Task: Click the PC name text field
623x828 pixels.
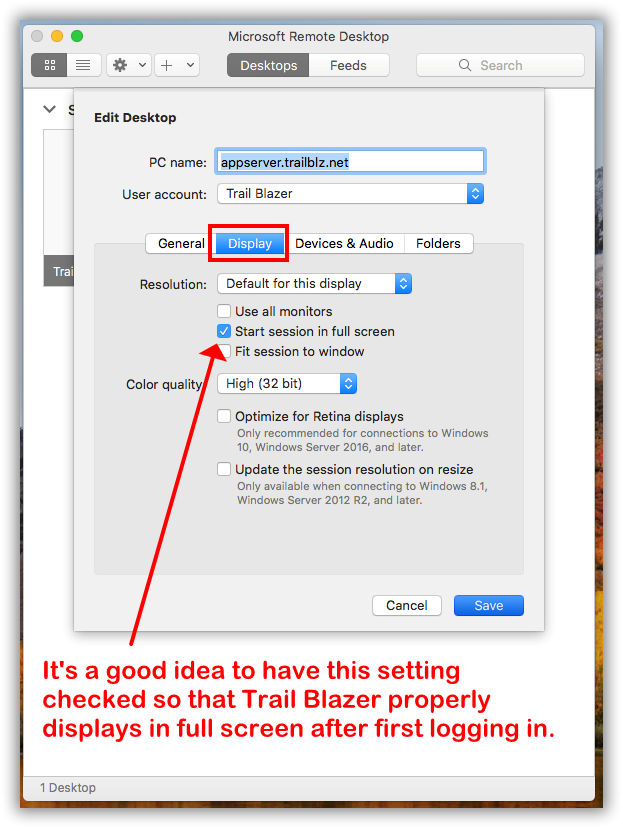Action: pos(350,162)
